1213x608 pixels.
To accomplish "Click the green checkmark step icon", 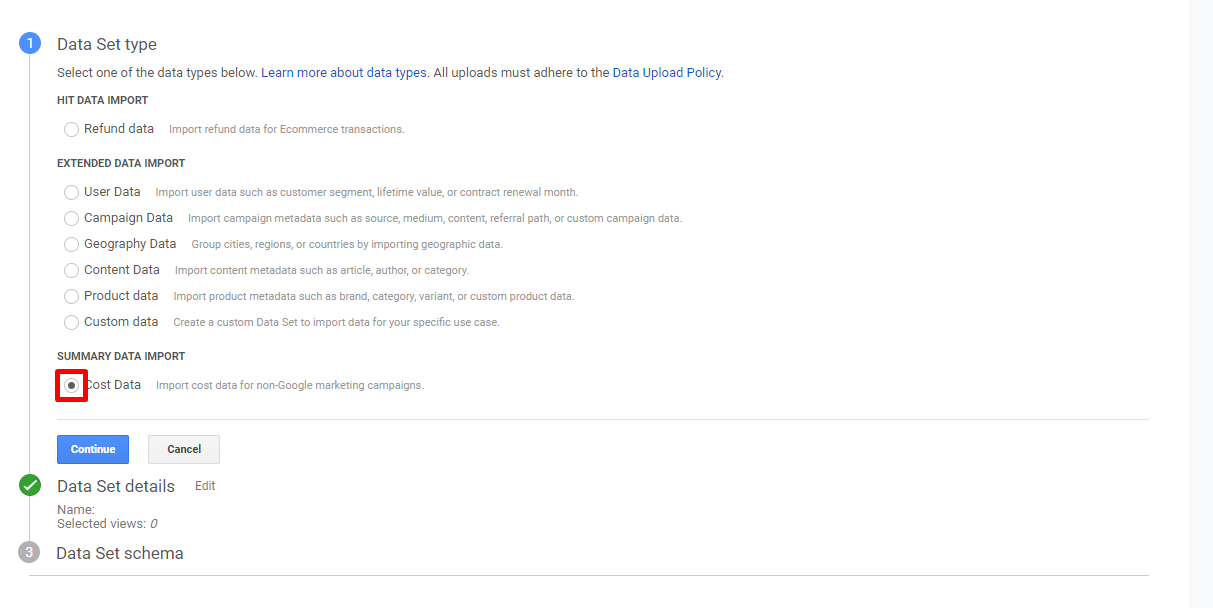I will click(x=30, y=486).
